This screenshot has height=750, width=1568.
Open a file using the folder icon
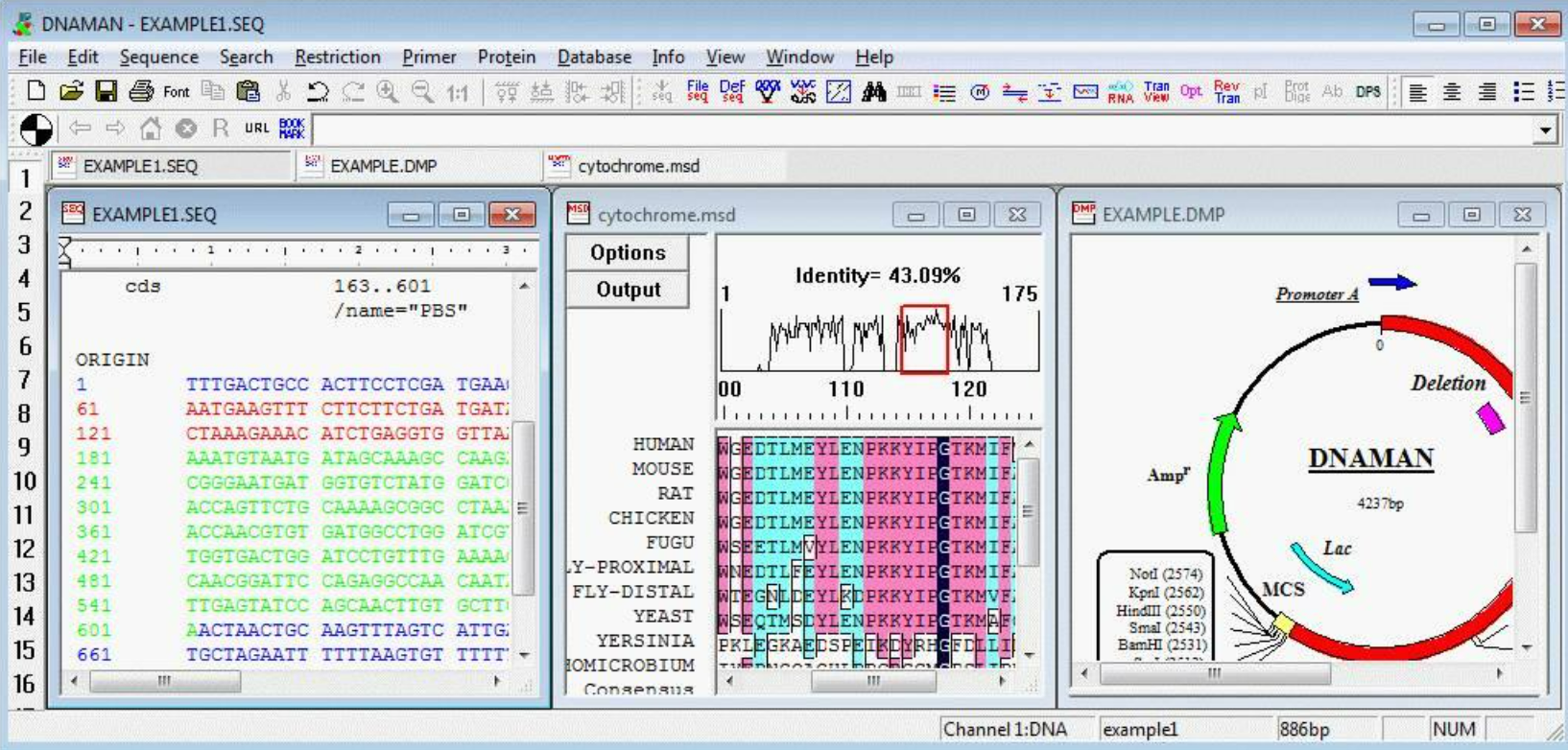coord(71,91)
